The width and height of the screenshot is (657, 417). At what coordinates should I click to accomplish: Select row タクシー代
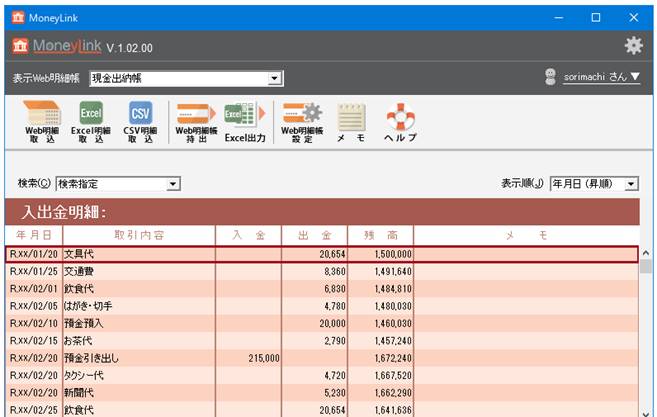(x=322, y=376)
